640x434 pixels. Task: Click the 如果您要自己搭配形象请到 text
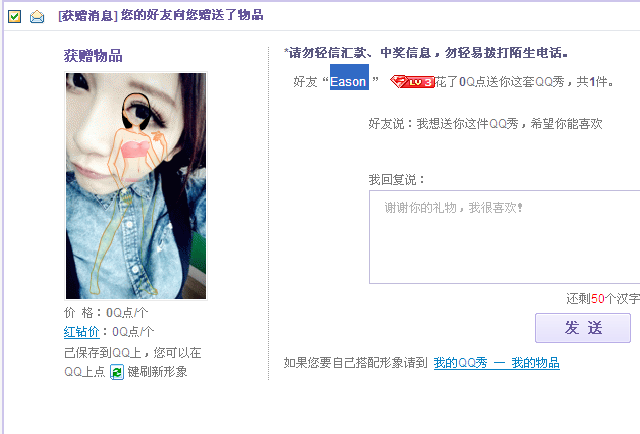point(356,363)
